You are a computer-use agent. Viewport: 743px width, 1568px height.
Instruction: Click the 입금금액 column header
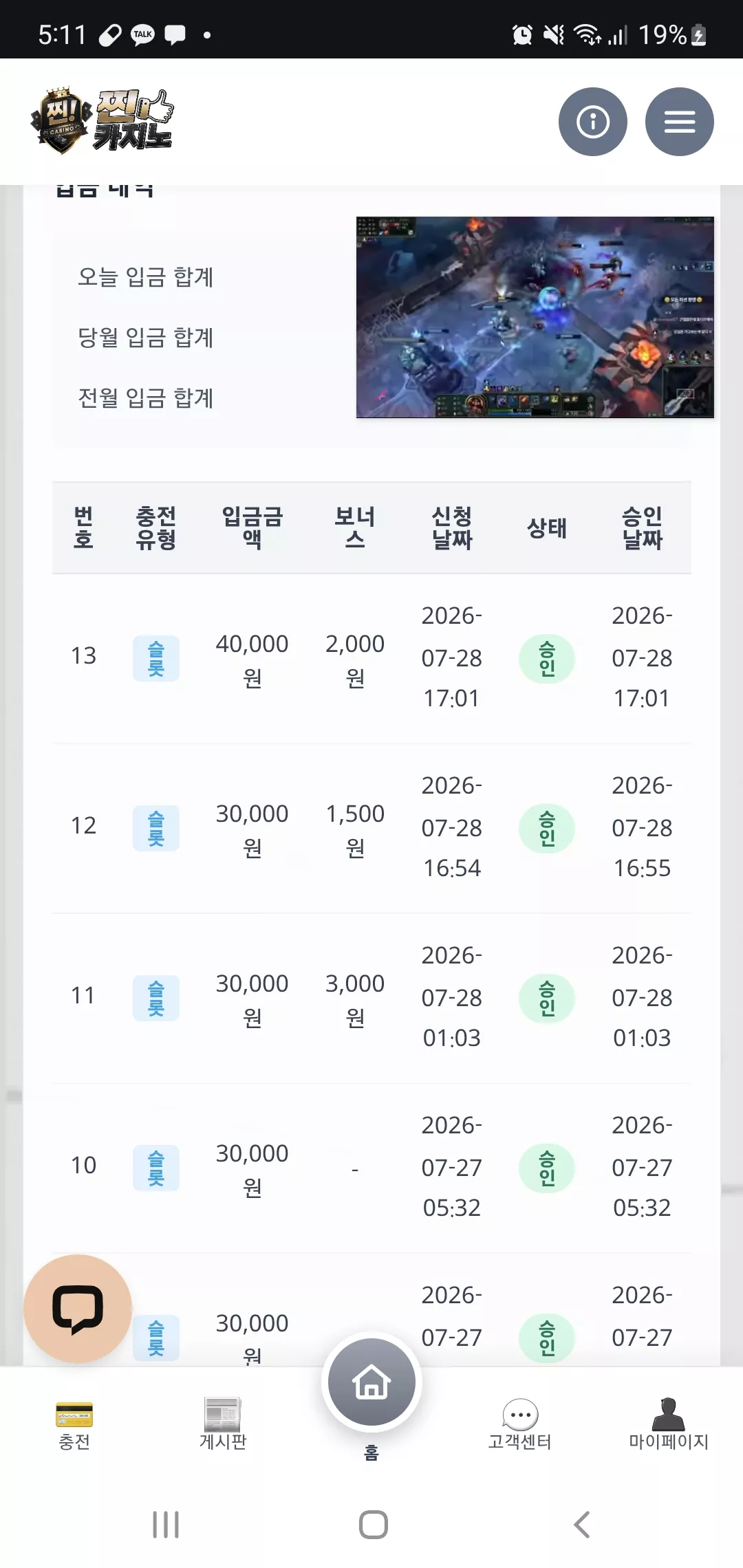[x=252, y=527]
